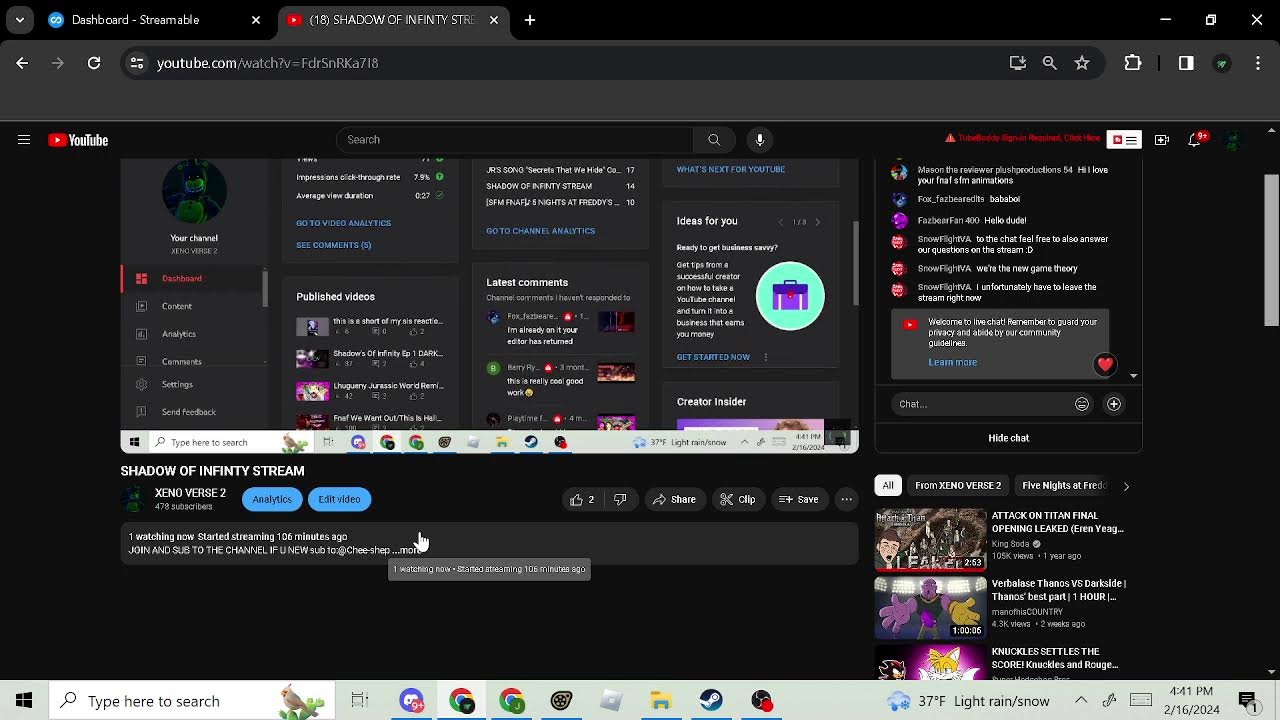The image size is (1280, 720).
Task: Show more filter chips arrow
Action: coord(1126,486)
